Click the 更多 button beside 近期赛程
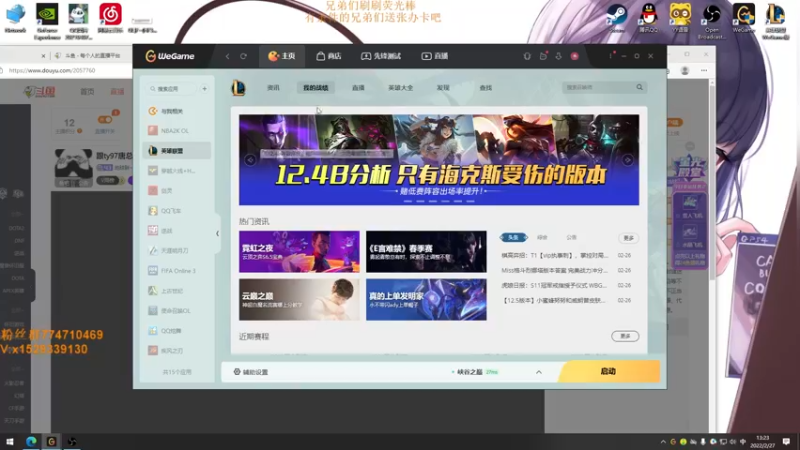This screenshot has width=800, height=450. point(625,336)
